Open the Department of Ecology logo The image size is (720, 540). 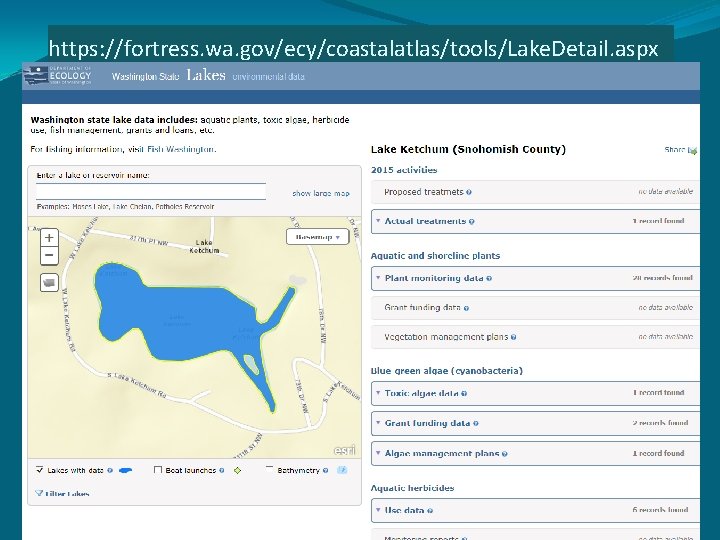pos(58,76)
